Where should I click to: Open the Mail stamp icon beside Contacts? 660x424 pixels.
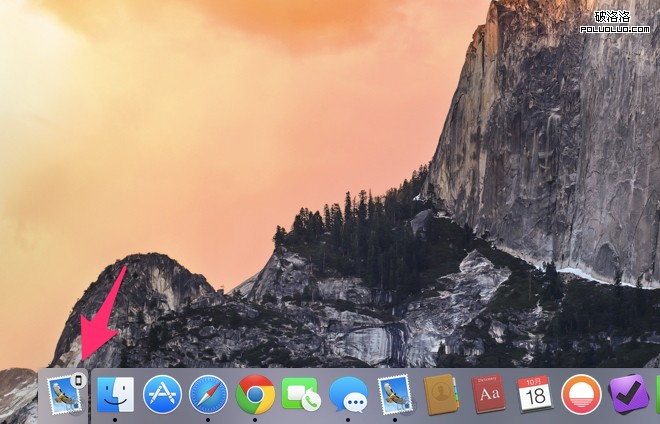[395, 395]
